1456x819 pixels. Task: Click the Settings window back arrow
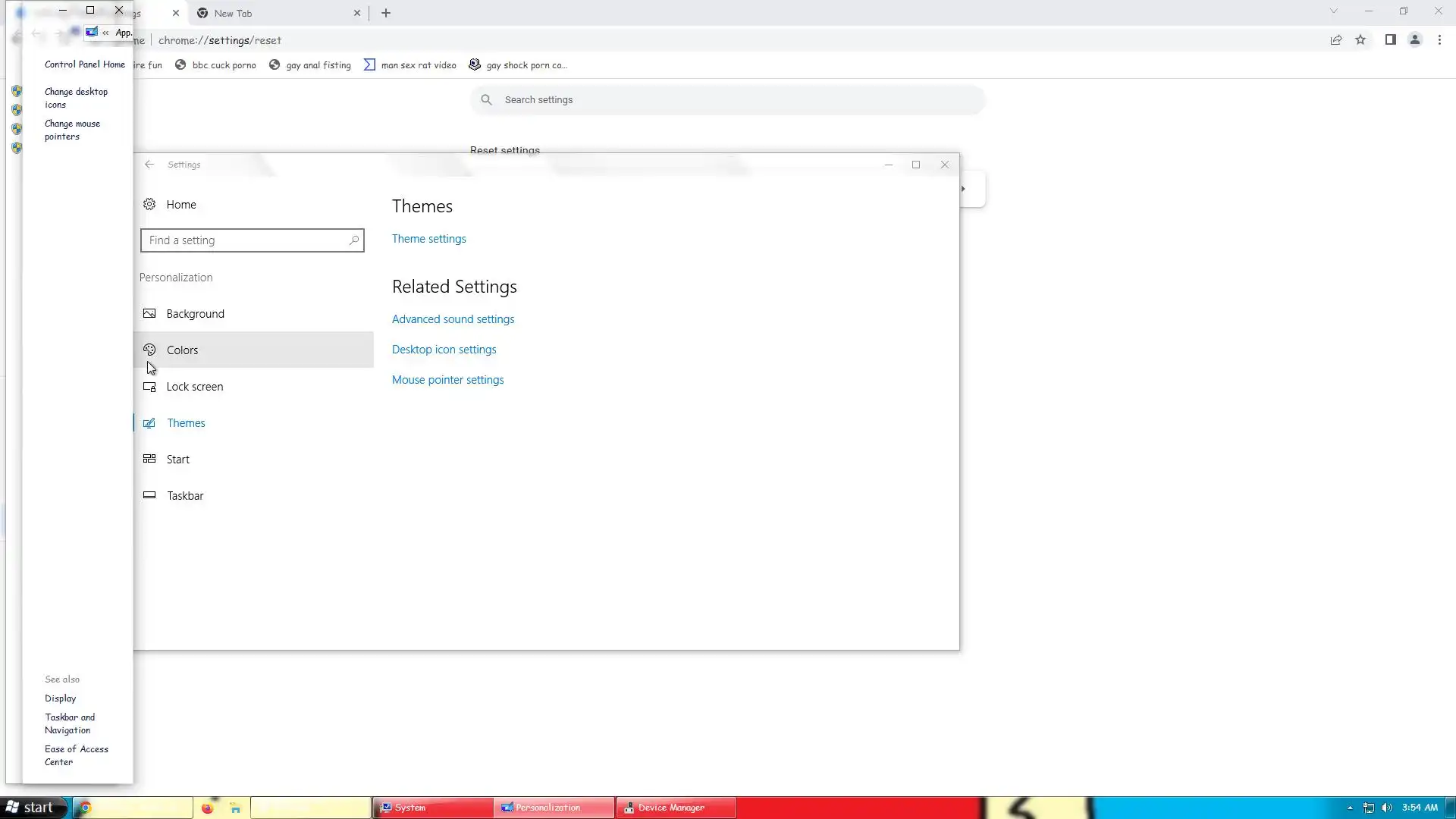149,164
